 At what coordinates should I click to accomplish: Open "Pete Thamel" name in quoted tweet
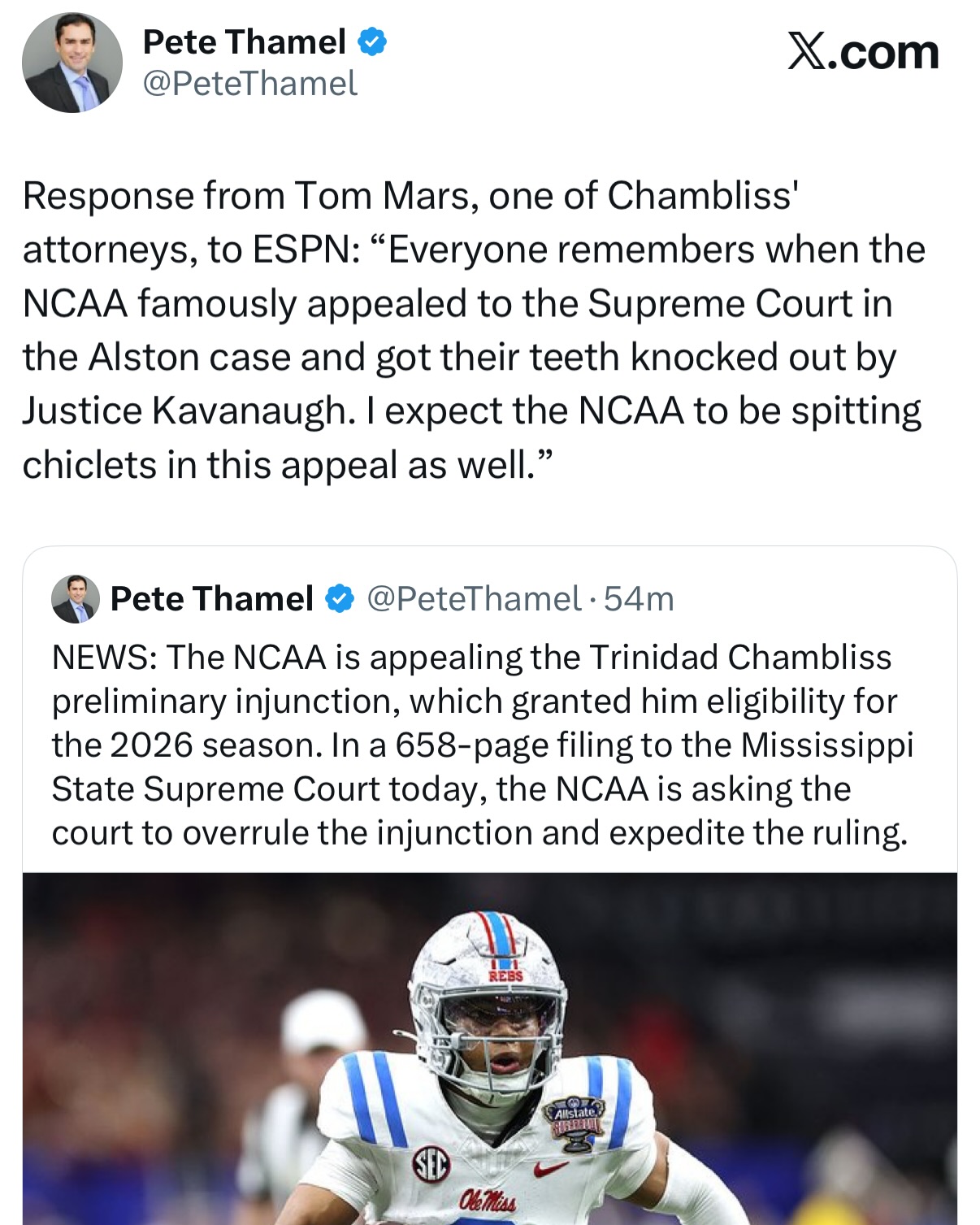(x=212, y=599)
